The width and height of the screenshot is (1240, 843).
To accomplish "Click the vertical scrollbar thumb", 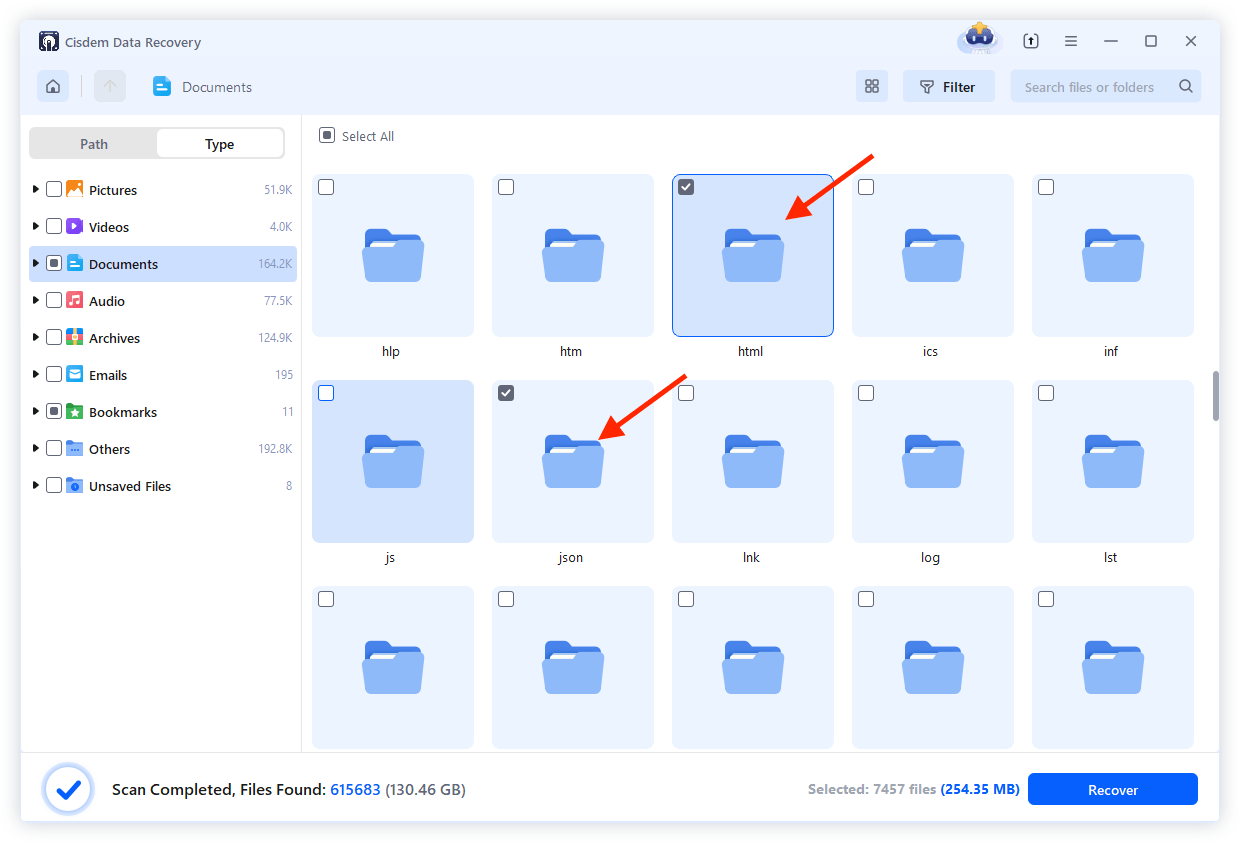I will (x=1215, y=396).
